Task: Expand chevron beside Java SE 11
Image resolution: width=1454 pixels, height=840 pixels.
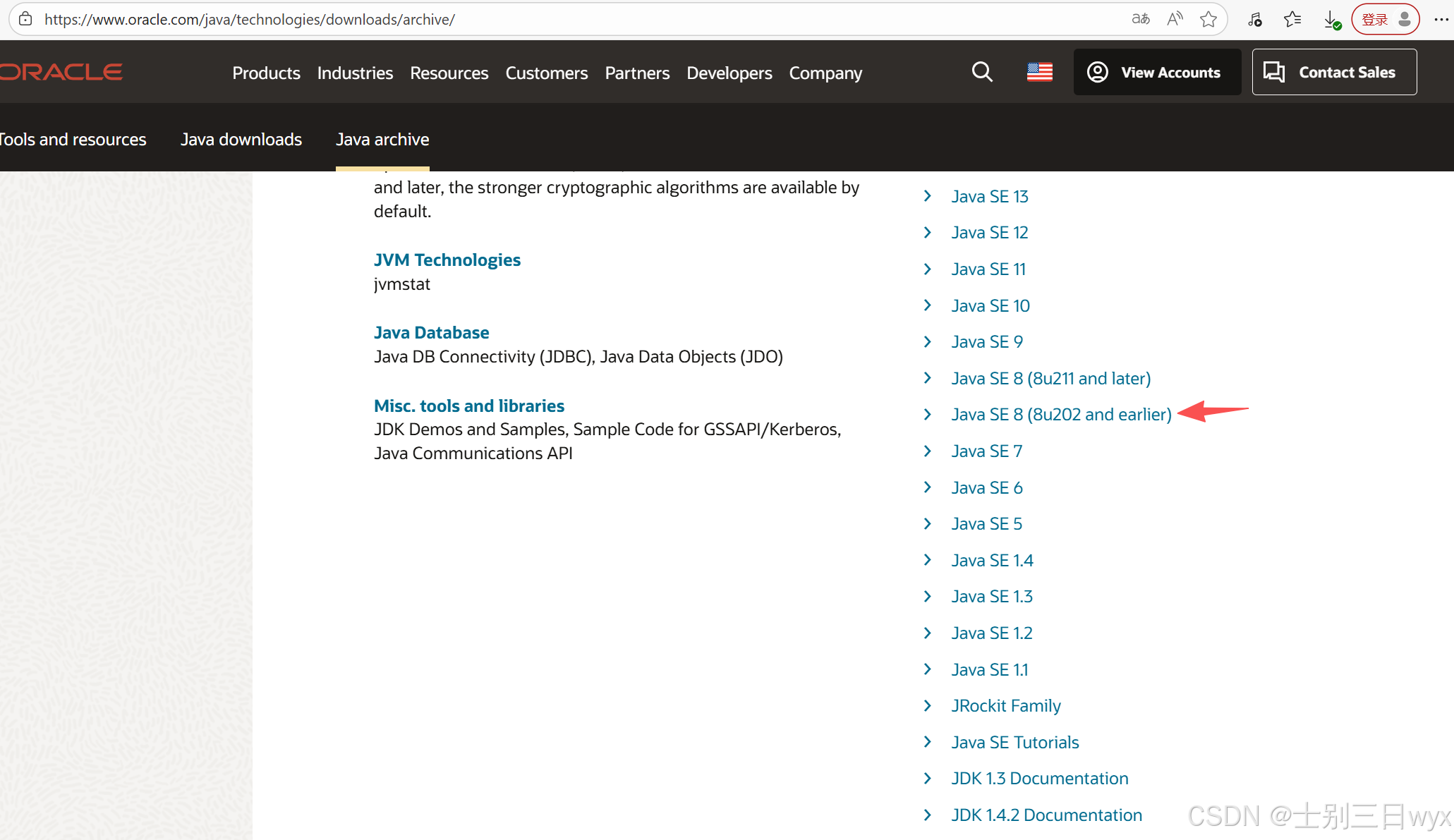Action: pyautogui.click(x=928, y=269)
